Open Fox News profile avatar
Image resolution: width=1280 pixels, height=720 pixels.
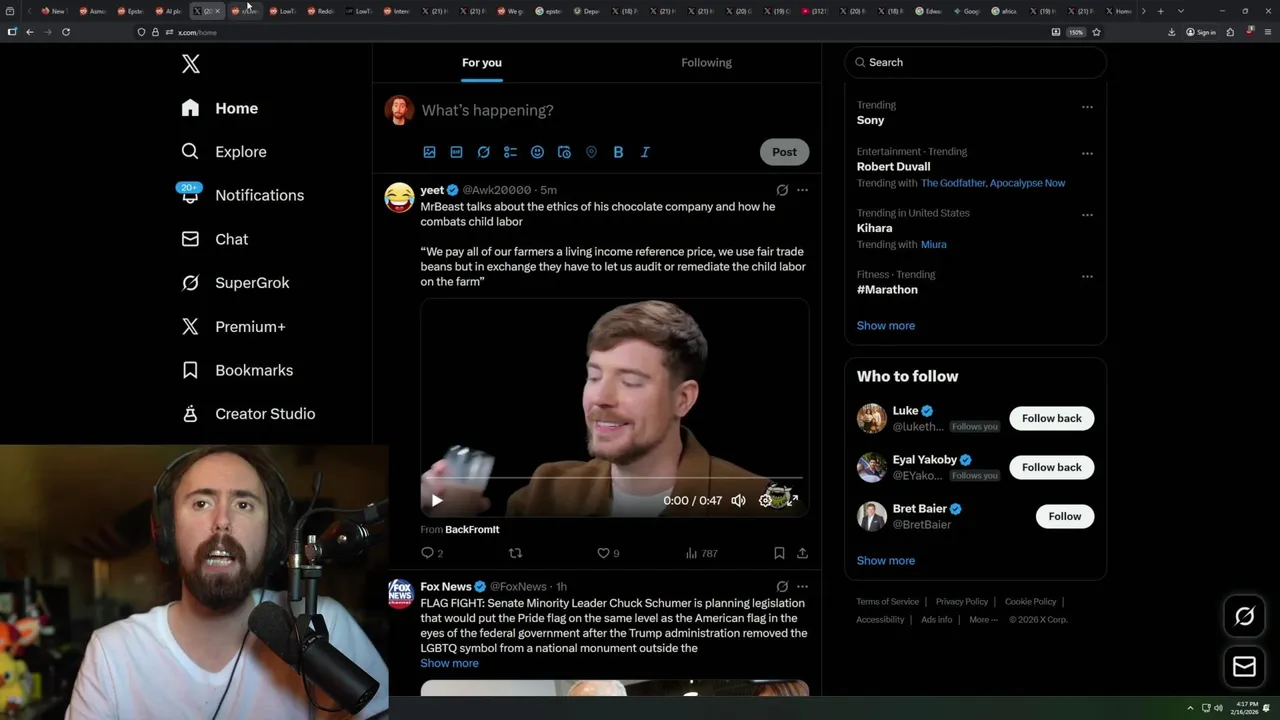tap(399, 593)
